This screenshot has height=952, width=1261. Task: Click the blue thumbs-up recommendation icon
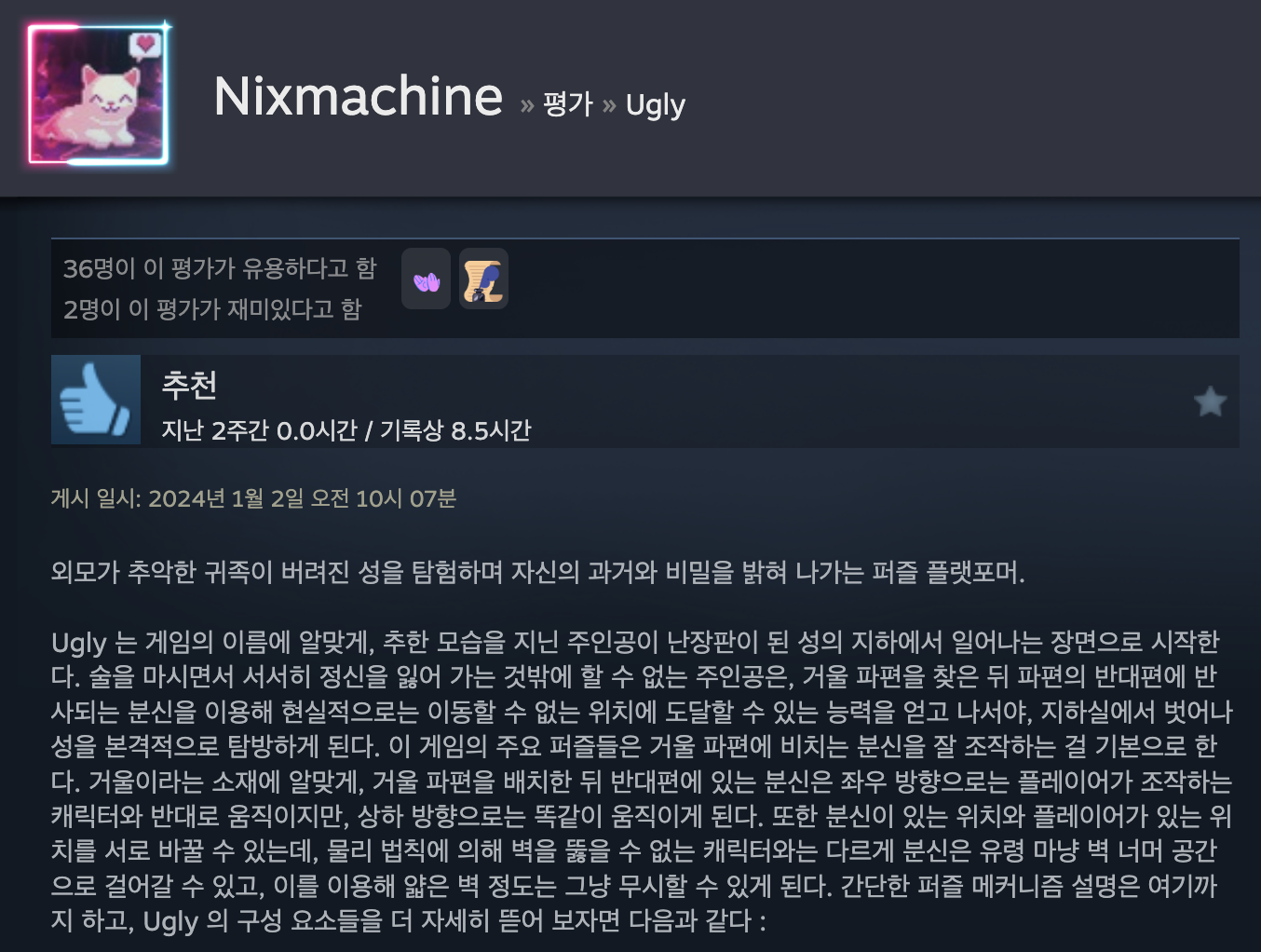coord(96,400)
